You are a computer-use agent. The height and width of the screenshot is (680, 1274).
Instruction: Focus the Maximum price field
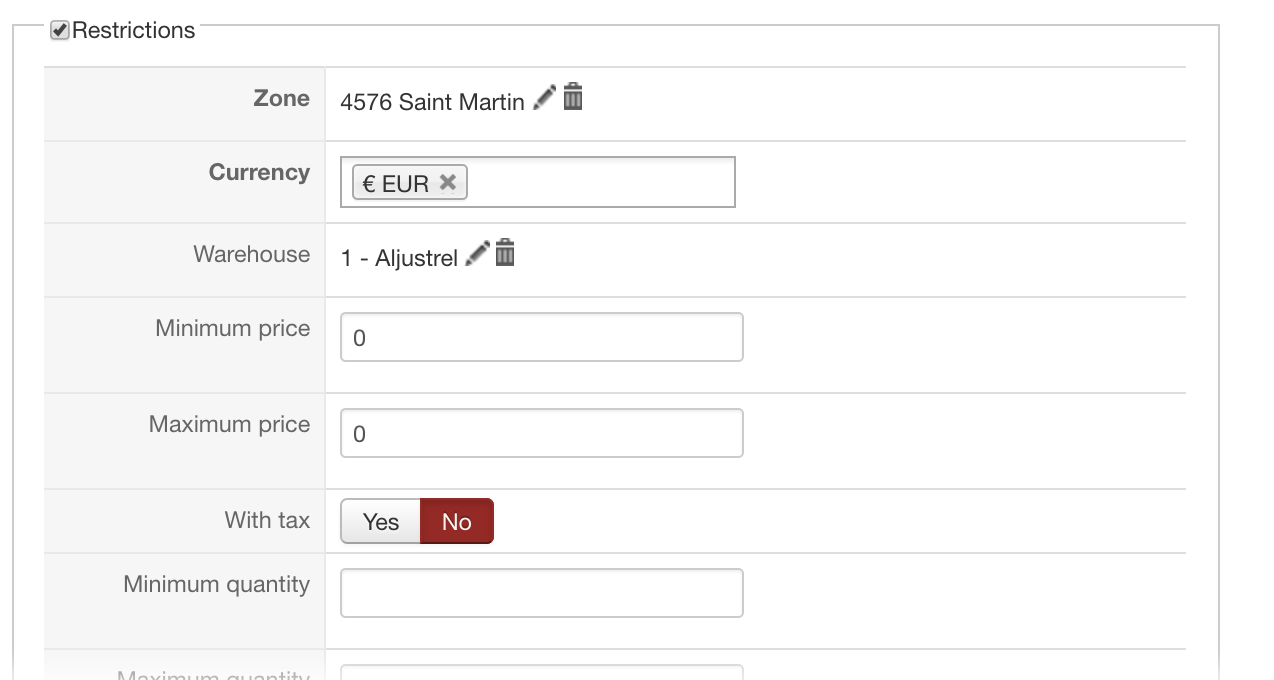[542, 433]
